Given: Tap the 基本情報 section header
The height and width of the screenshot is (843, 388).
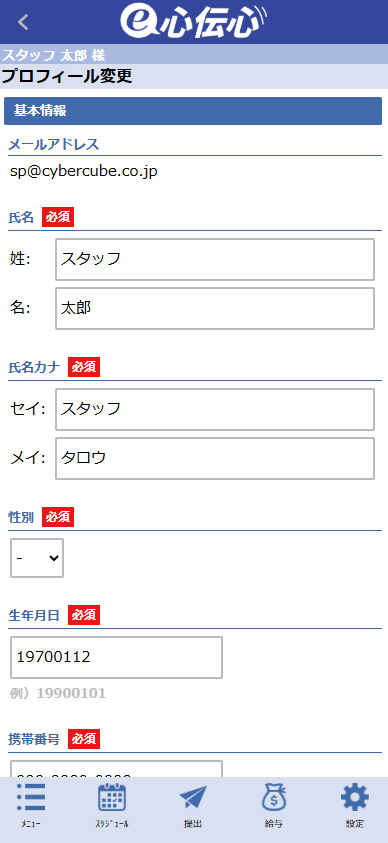Looking at the screenshot, I should (193, 111).
